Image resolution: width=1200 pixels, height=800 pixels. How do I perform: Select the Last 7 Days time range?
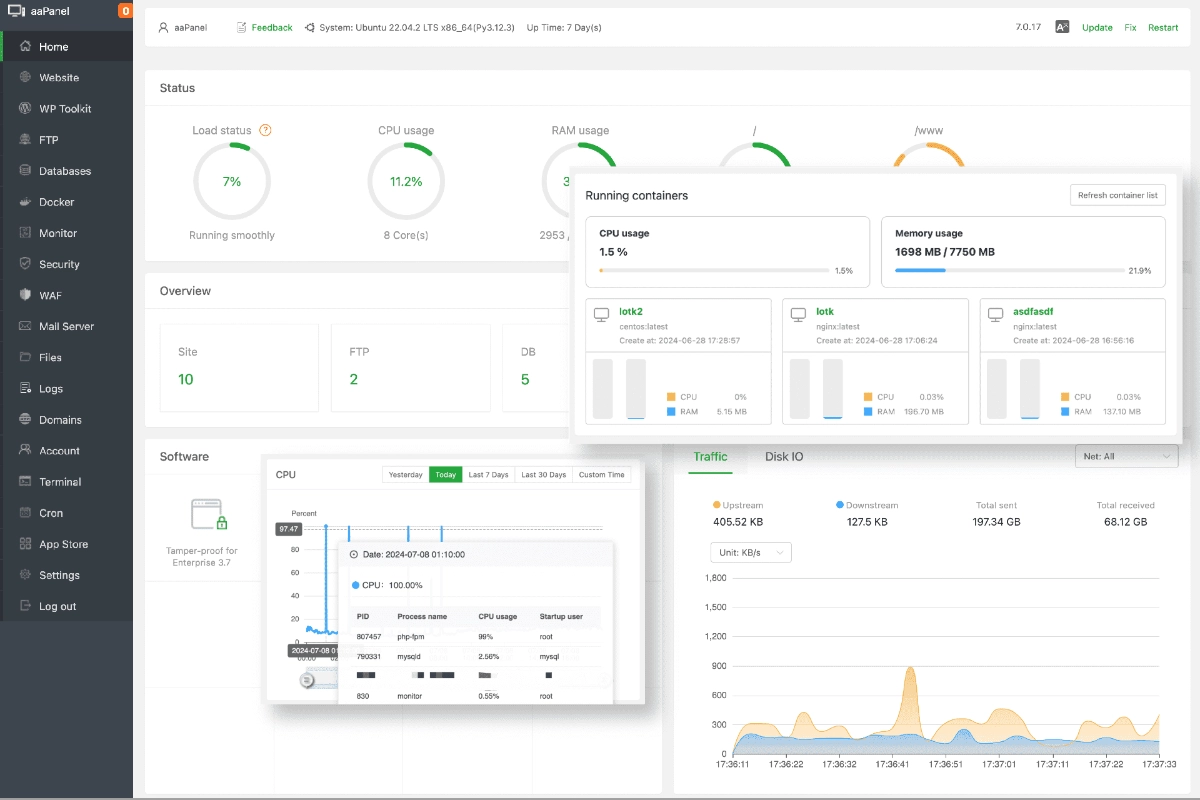pyautogui.click(x=488, y=475)
